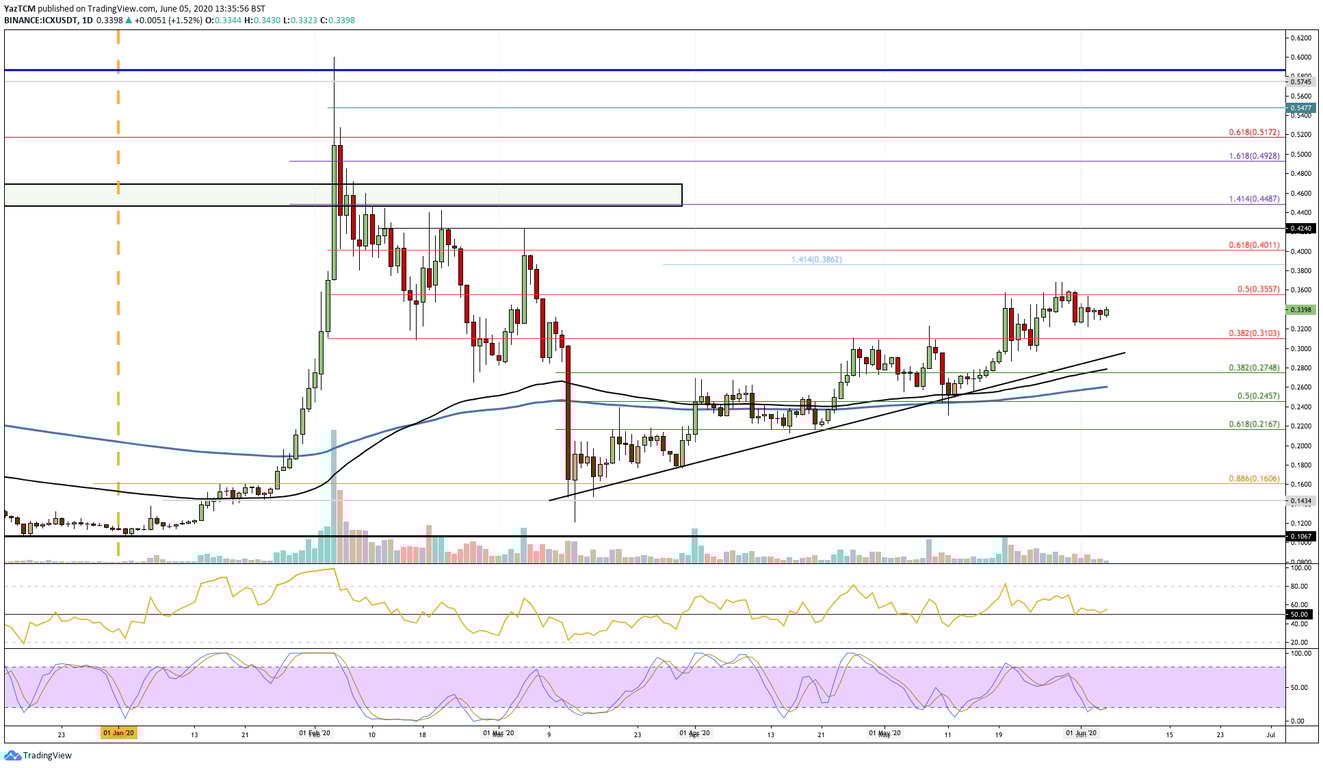Click the TradingView.com publication text
1323x768 pixels.
coord(120,7)
